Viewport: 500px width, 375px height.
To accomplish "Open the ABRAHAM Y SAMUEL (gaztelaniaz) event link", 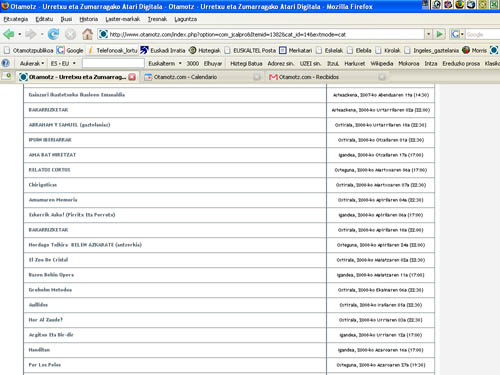I will coord(69,125).
